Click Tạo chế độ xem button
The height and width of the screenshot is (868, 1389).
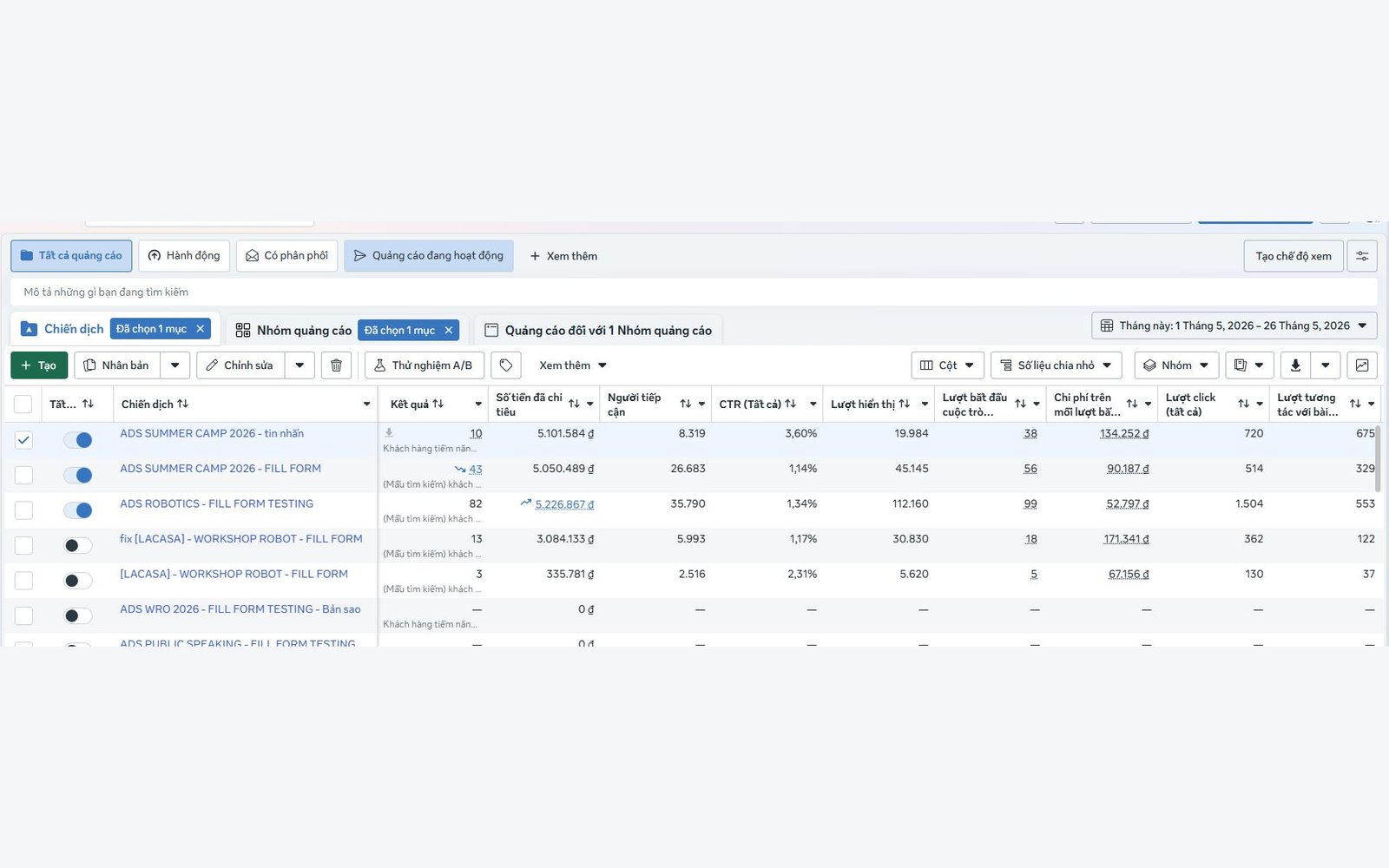pyautogui.click(x=1294, y=256)
